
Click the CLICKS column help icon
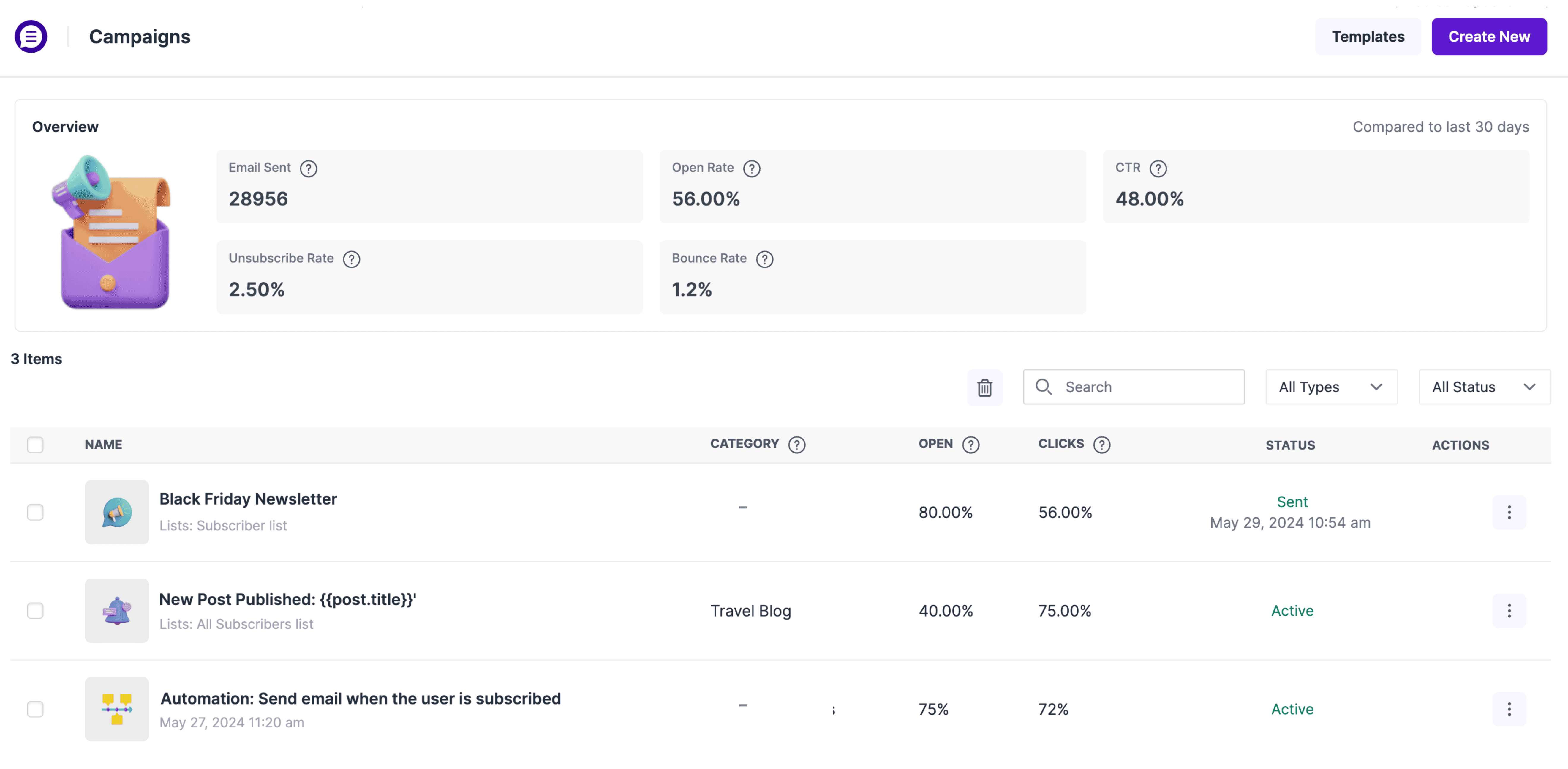click(1101, 445)
